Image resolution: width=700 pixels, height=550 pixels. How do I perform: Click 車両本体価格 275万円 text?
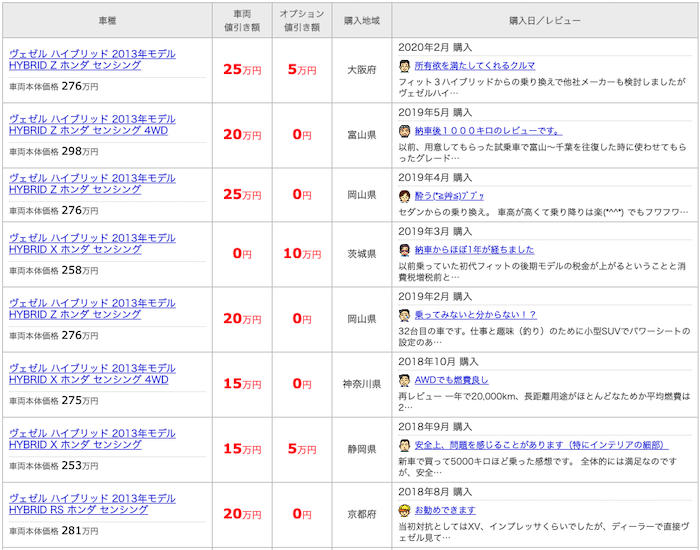pos(54,401)
